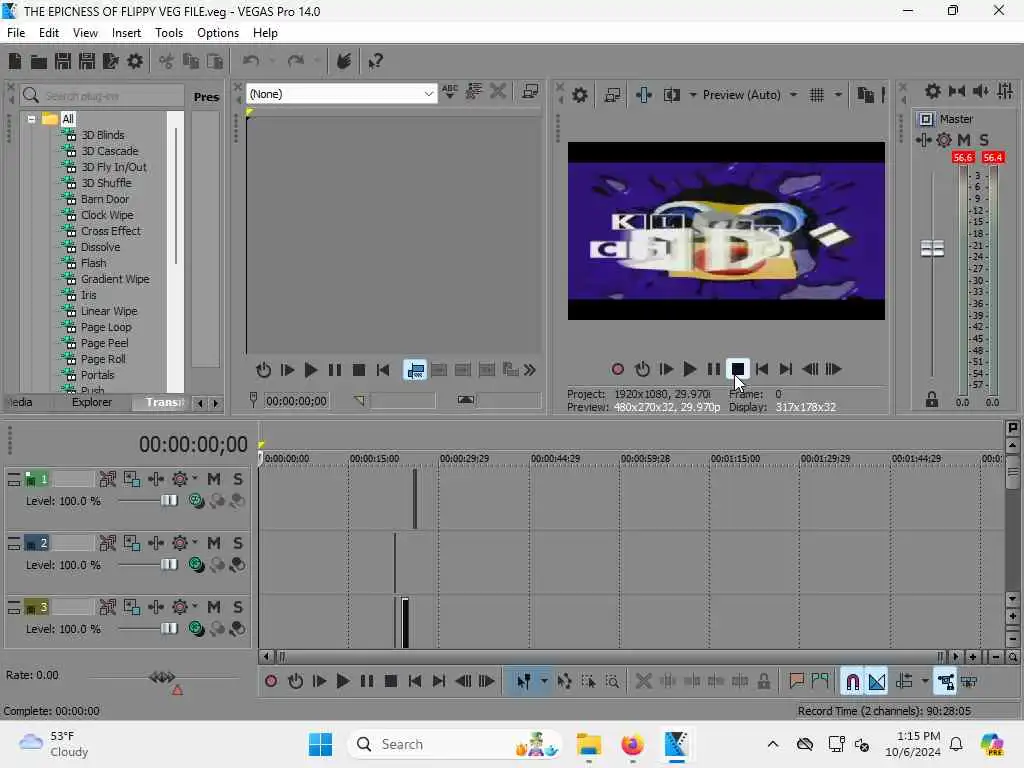Select the 3D Blinds transition
Screen dimensions: 1024x768
pyautogui.click(x=103, y=135)
